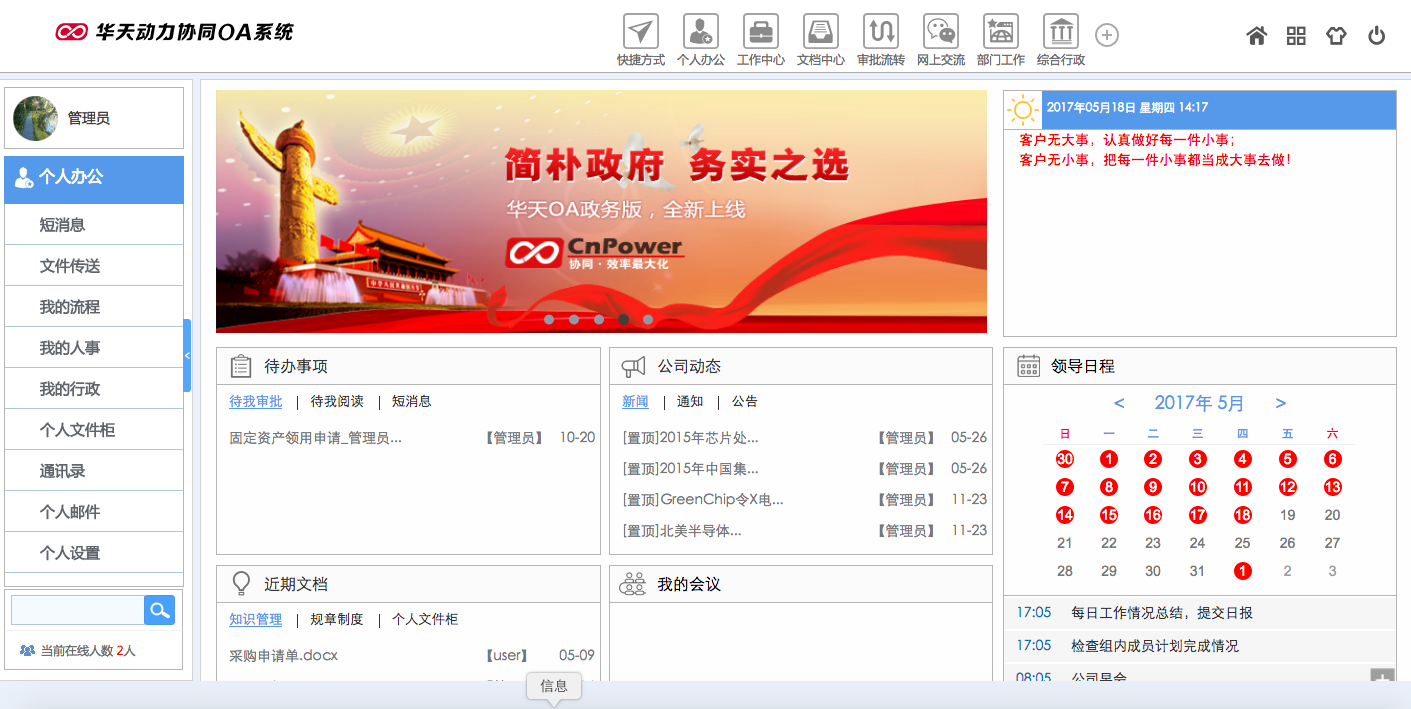Open the 个人办公 top toolbar icon
The height and width of the screenshot is (709, 1411).
700,32
